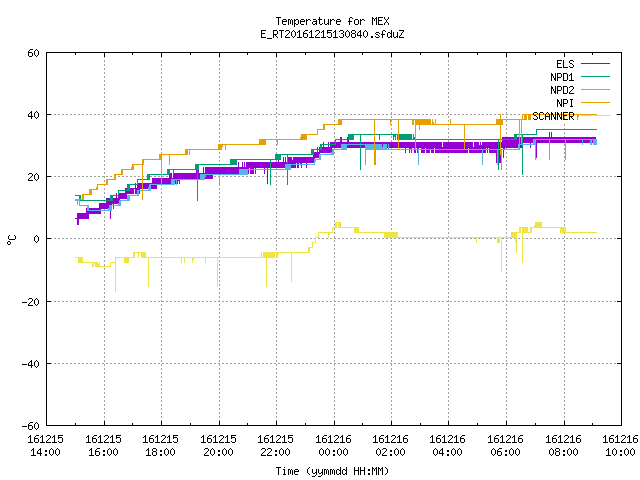Click the filename E_RT20161215130840.sfduZ subtitle
The image size is (640, 480).
coord(332,34)
